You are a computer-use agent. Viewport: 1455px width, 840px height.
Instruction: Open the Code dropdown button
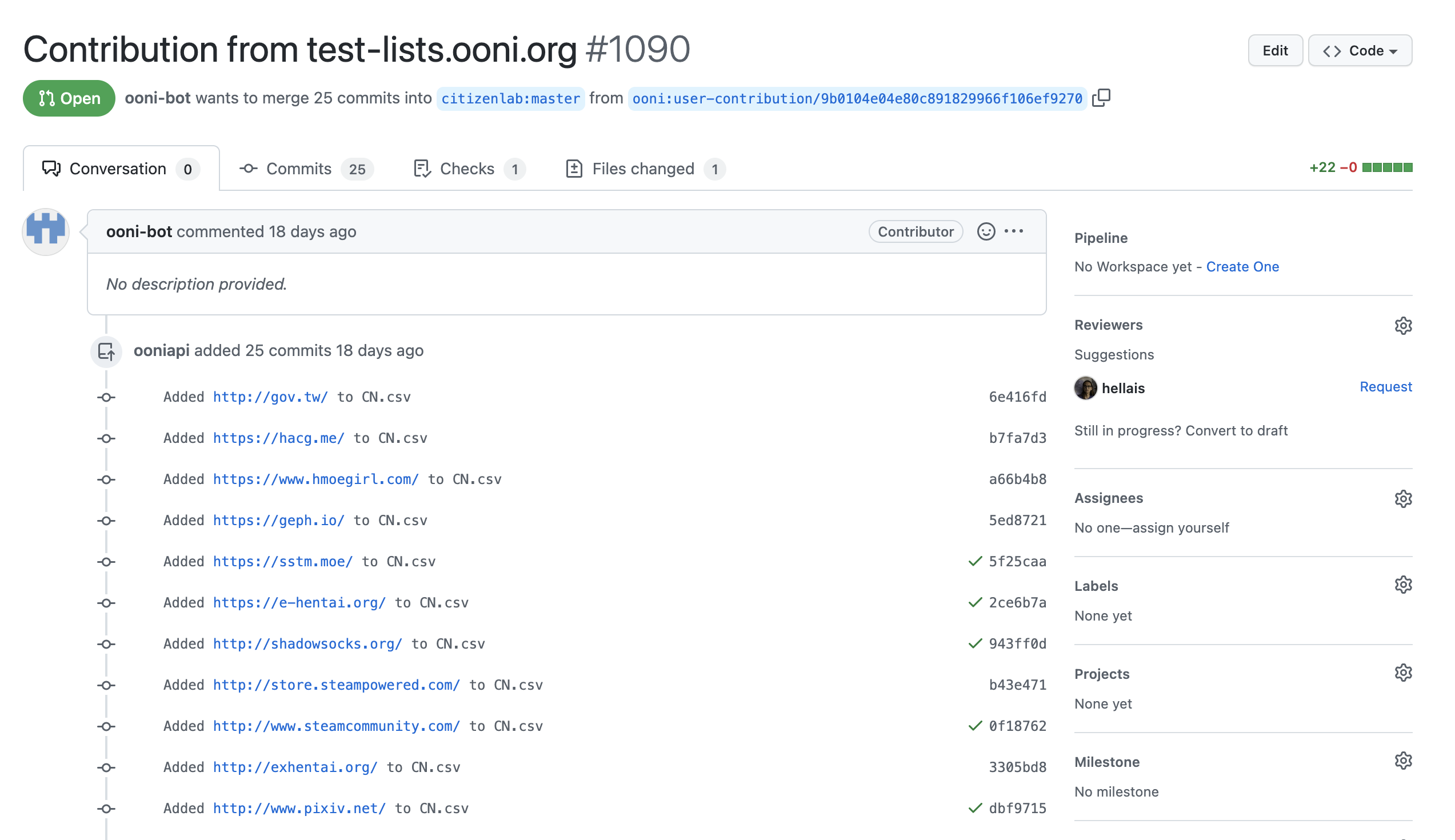[x=1360, y=51]
